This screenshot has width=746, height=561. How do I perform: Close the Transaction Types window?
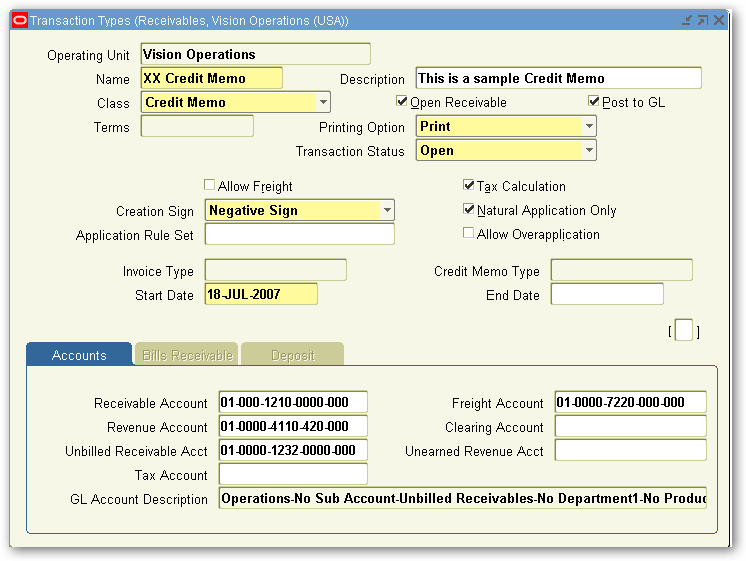[x=719, y=20]
